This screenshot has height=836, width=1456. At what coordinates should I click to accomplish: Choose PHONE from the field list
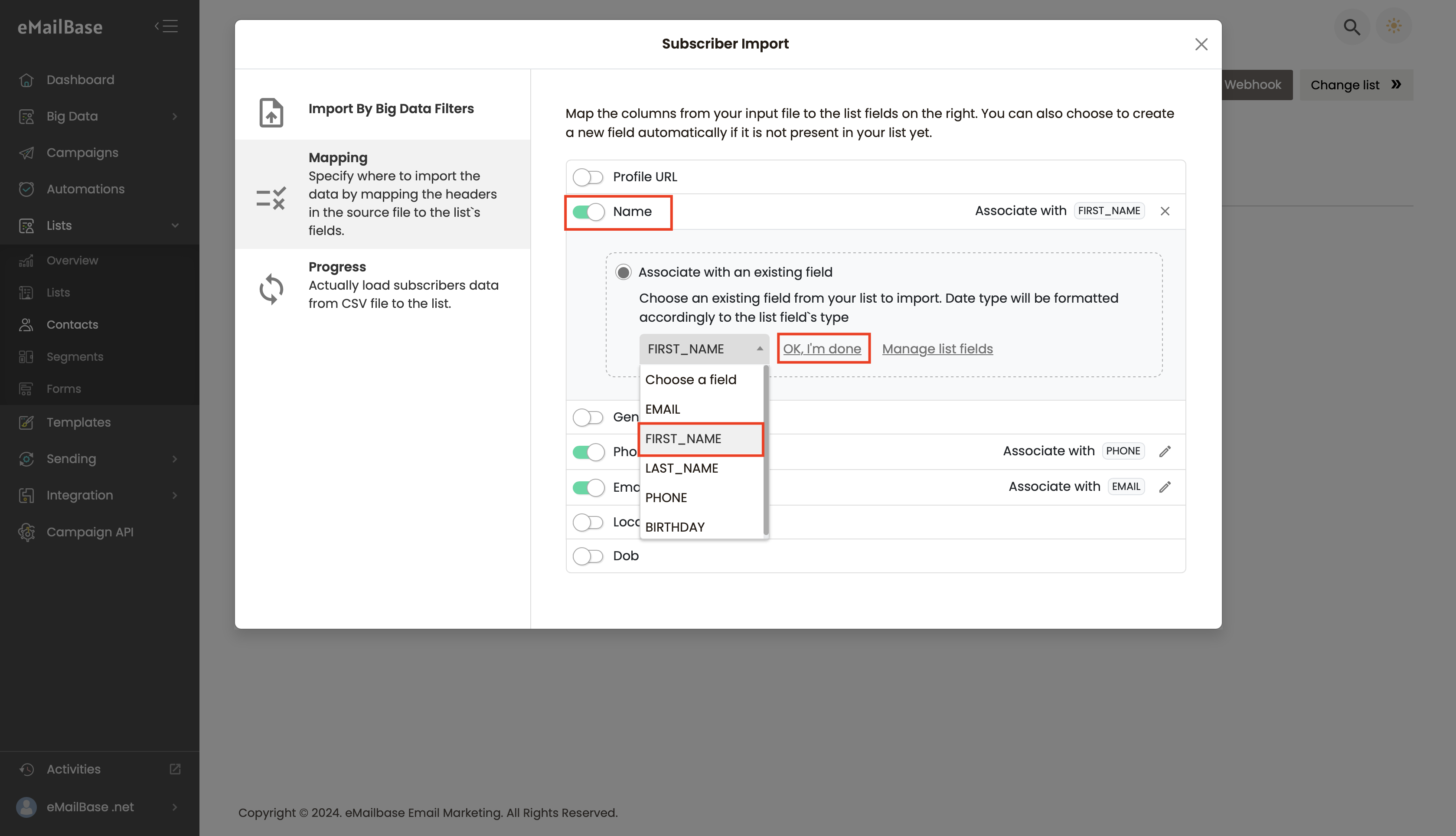pyautogui.click(x=701, y=498)
